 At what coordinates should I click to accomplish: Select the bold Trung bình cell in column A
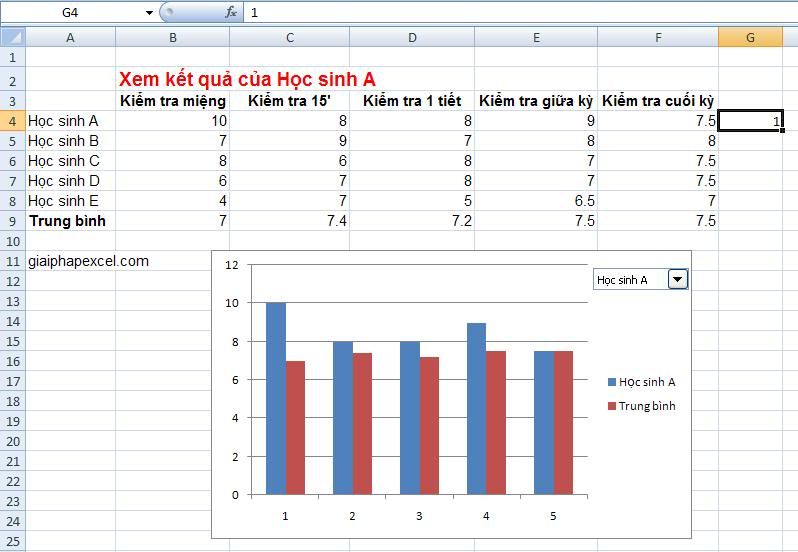point(67,221)
